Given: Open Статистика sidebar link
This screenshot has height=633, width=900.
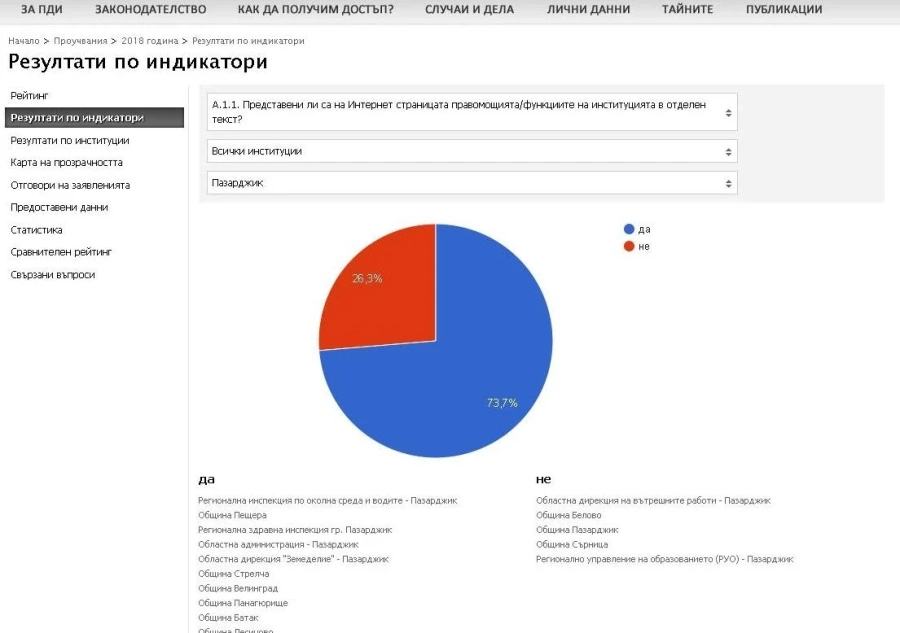Looking at the screenshot, I should (x=36, y=230).
